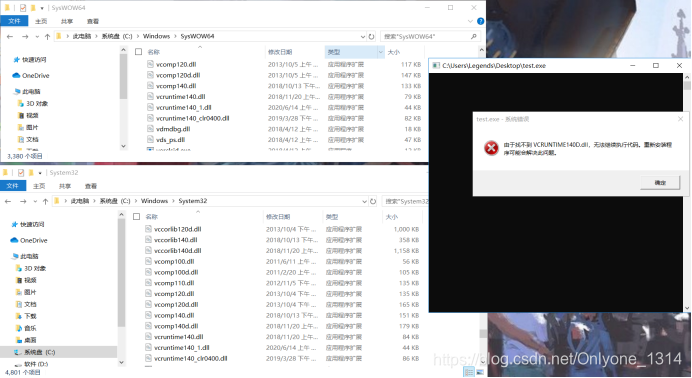692x378 pixels.
Task: Click Up-folder arrow in System32 window
Action: pos(45,201)
